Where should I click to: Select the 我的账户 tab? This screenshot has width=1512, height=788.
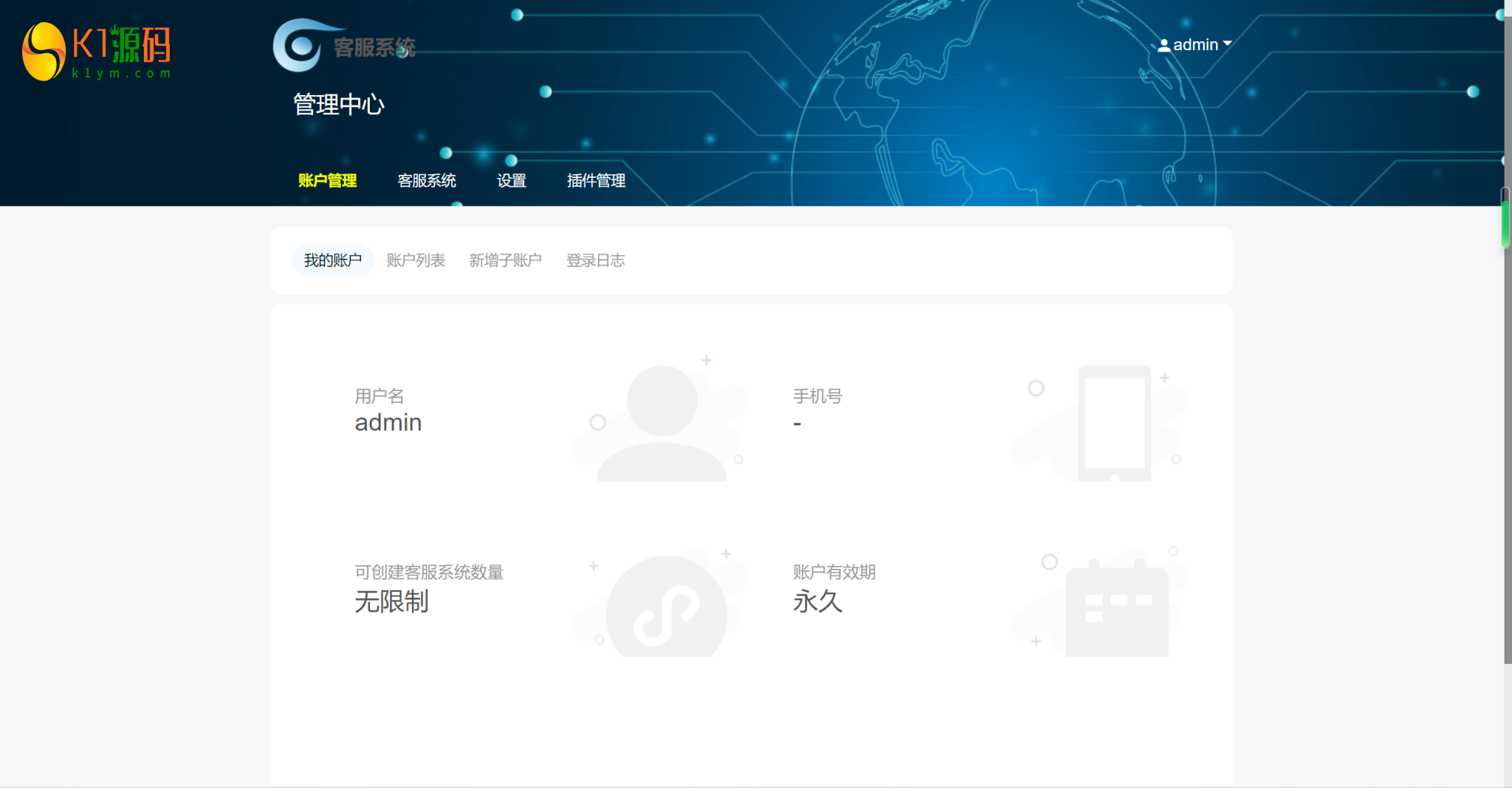[333, 260]
